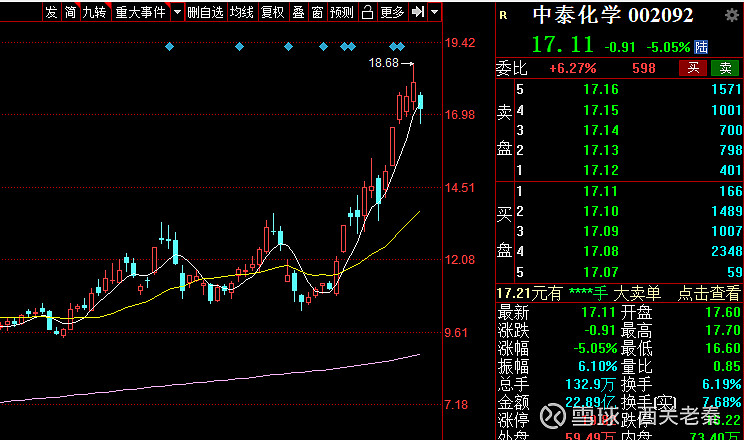Click the 叠 overlay button
This screenshot has height=440, width=744.
click(x=298, y=12)
